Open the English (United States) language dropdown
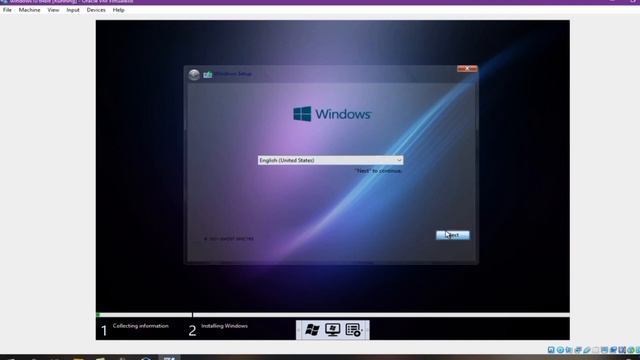 pos(330,160)
